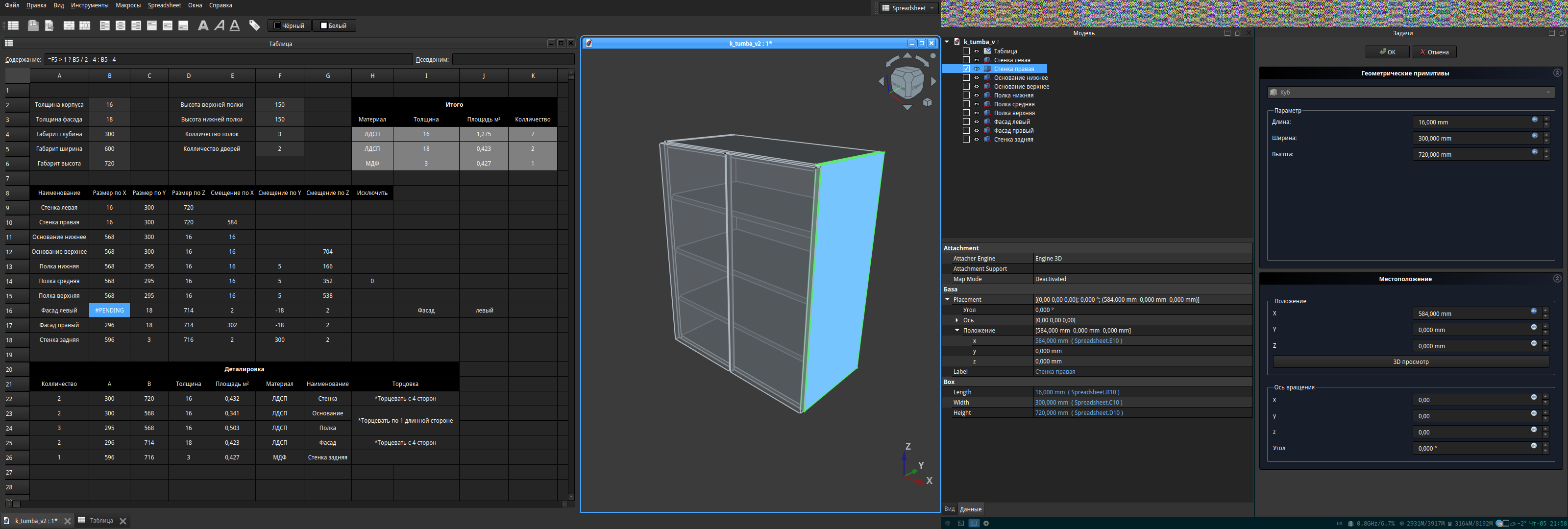
Task: Check the box next to Стенка задняя
Action: [966, 140]
